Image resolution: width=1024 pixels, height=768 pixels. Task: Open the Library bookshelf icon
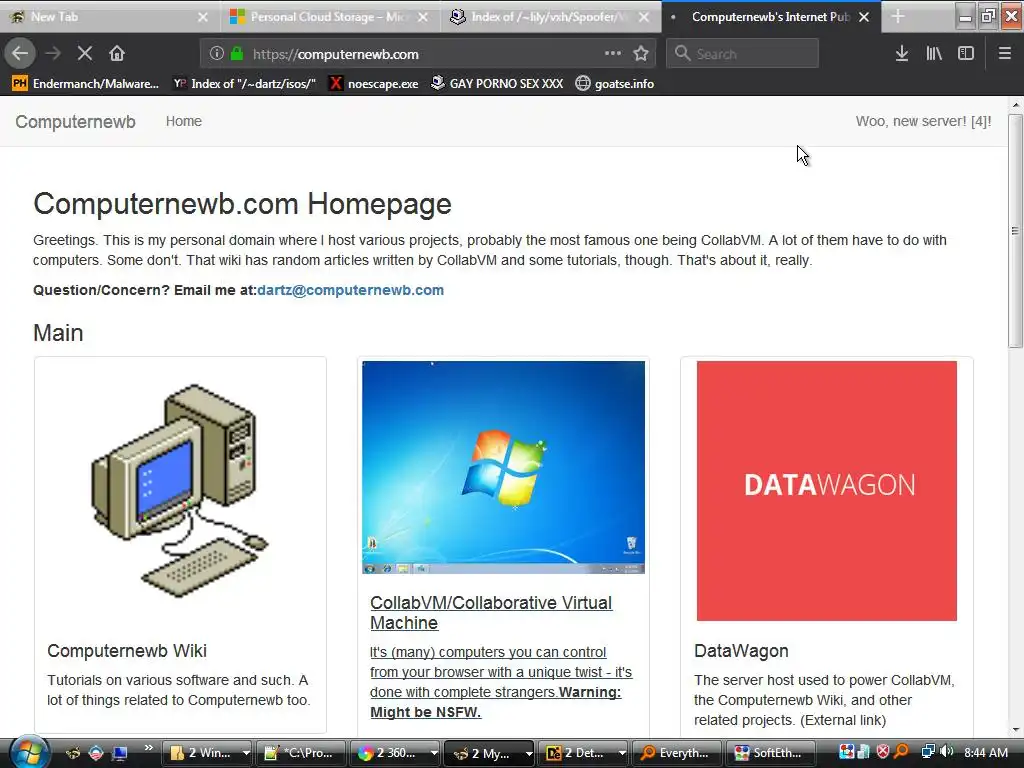point(934,54)
